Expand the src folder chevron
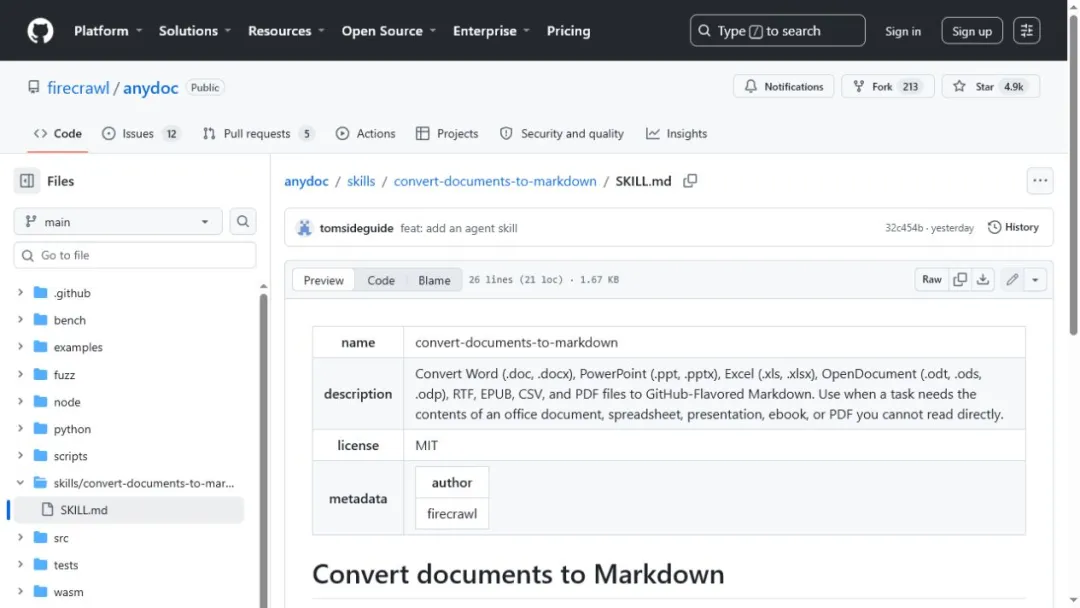Viewport: 1080px width, 608px height. tap(20, 538)
